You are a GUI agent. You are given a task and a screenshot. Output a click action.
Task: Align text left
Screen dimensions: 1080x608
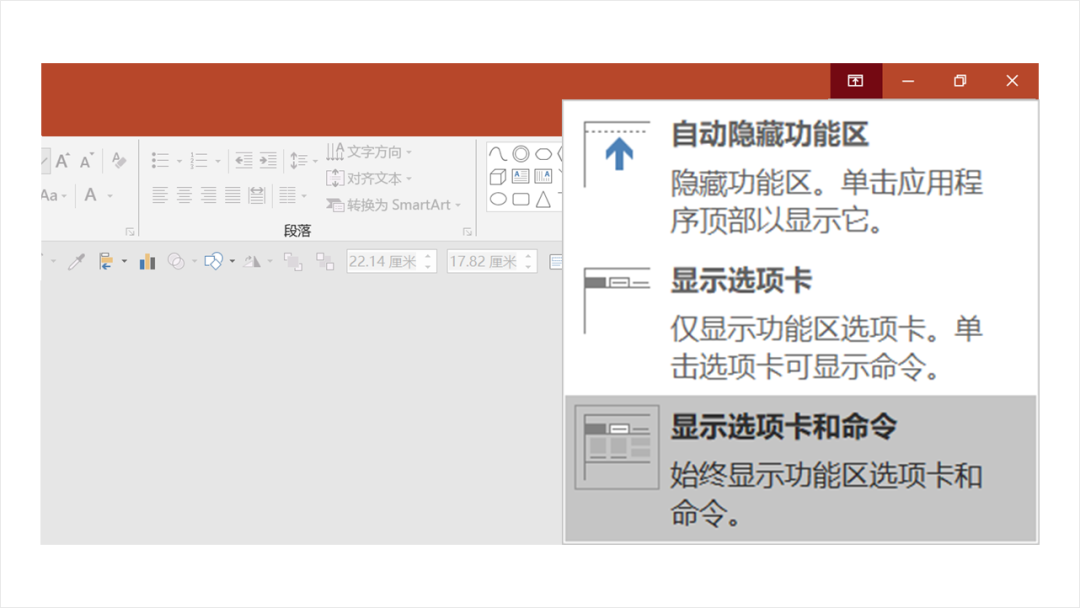[x=160, y=196]
